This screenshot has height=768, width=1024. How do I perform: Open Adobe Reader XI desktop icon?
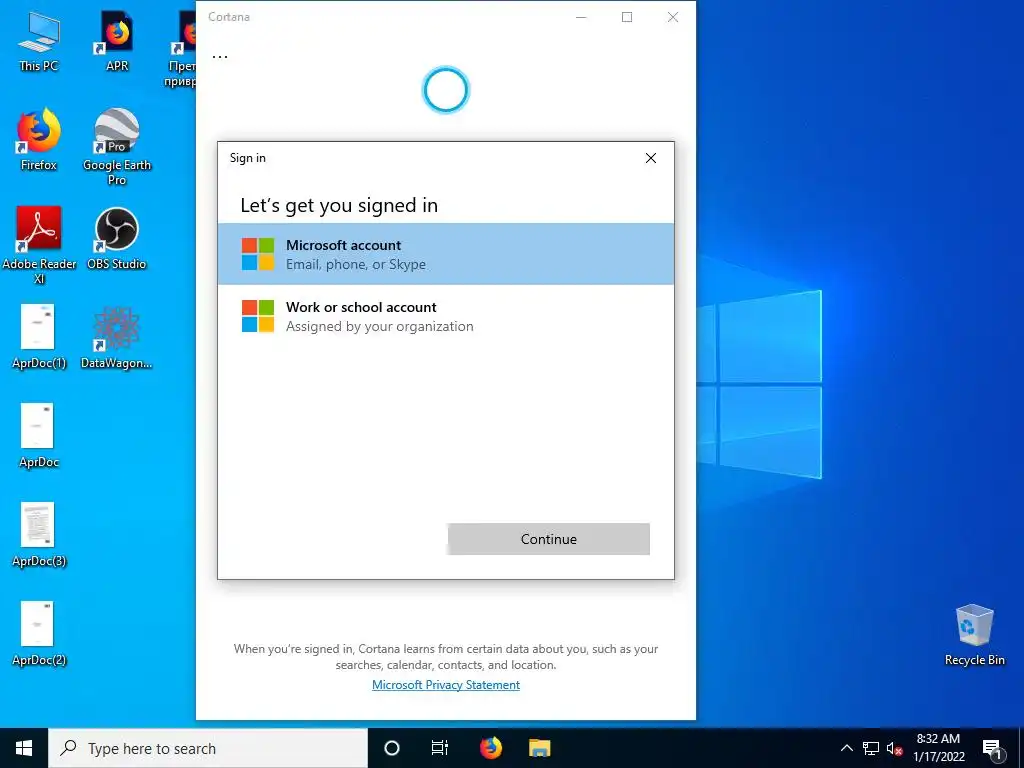pyautogui.click(x=39, y=246)
